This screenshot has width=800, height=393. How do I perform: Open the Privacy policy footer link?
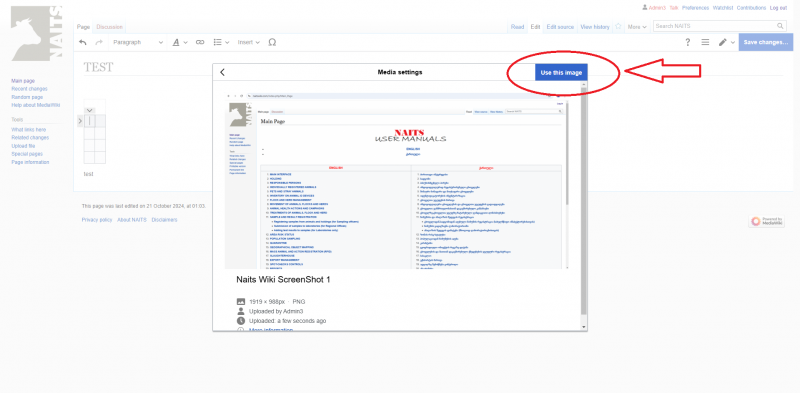point(97,220)
